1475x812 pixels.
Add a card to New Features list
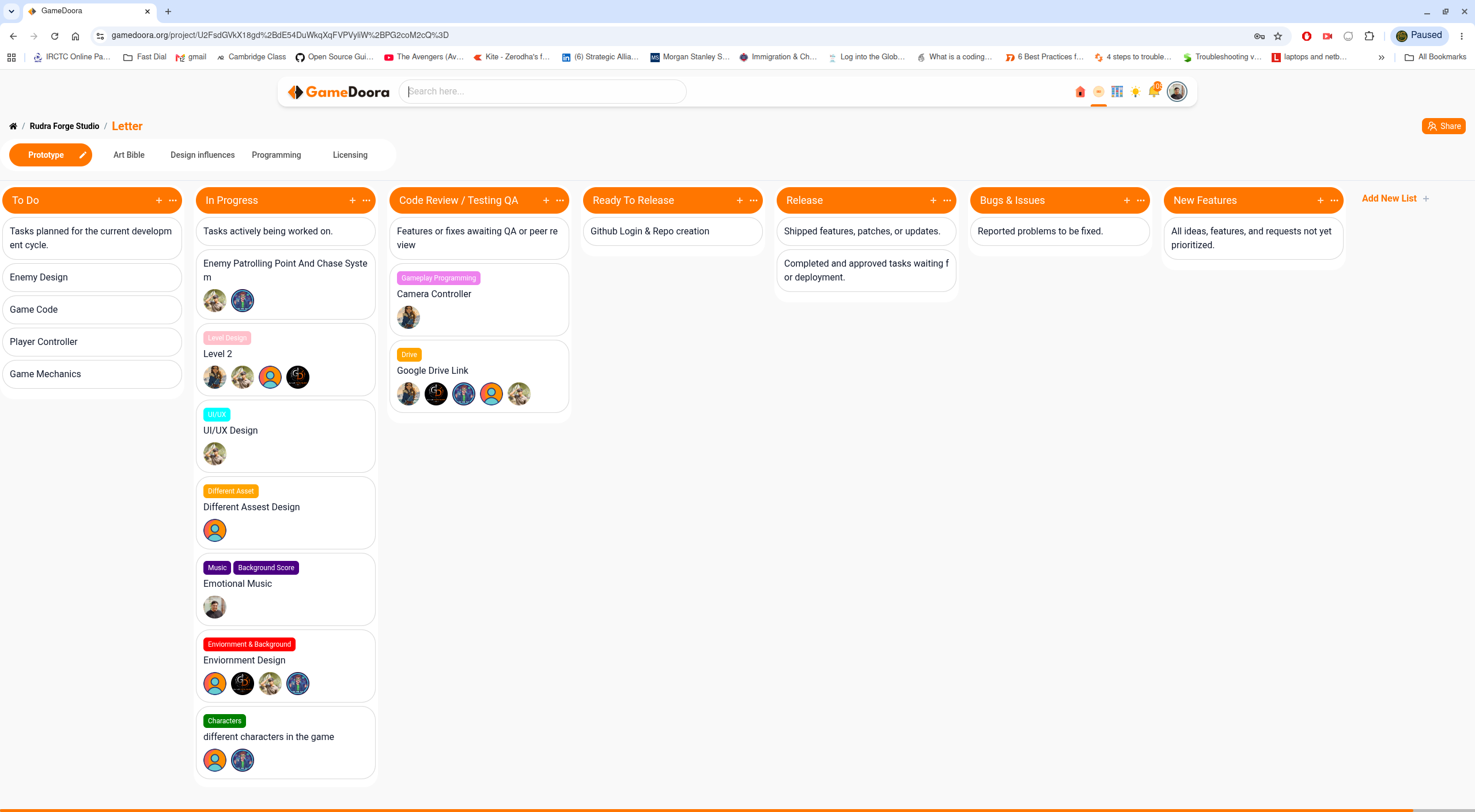pos(1321,200)
